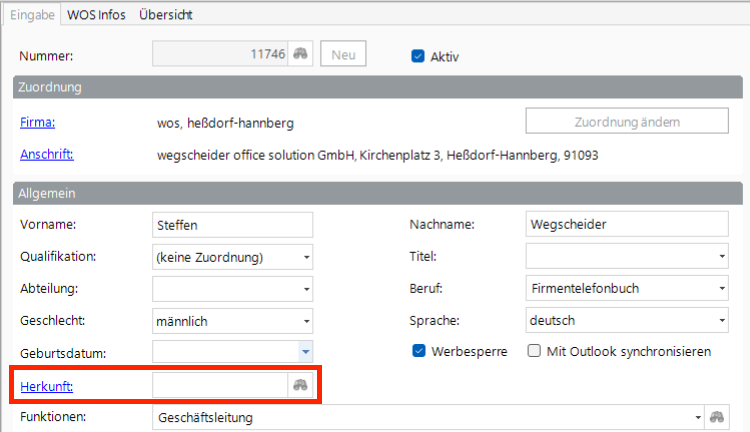This screenshot has height=432, width=750.
Task: Click binoculars icon beside Funktionen field
Action: pos(715,417)
